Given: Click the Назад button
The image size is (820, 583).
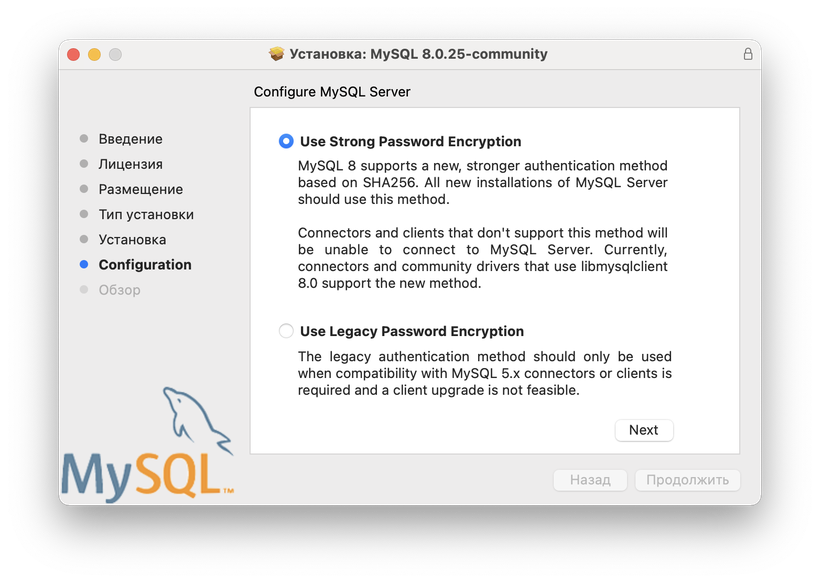Looking at the screenshot, I should click(x=589, y=480).
